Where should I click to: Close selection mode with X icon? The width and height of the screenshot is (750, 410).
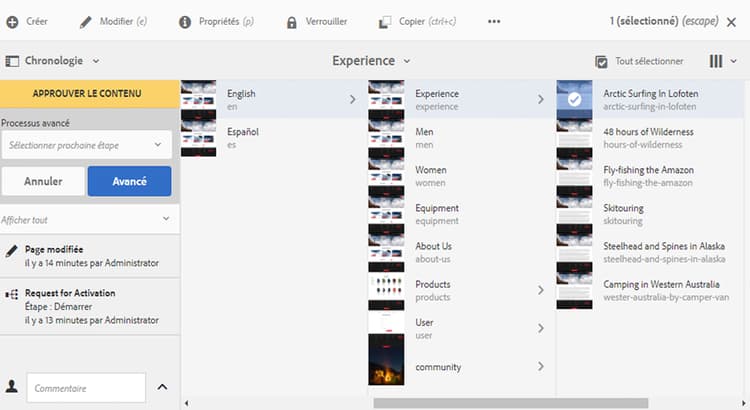tap(731, 22)
